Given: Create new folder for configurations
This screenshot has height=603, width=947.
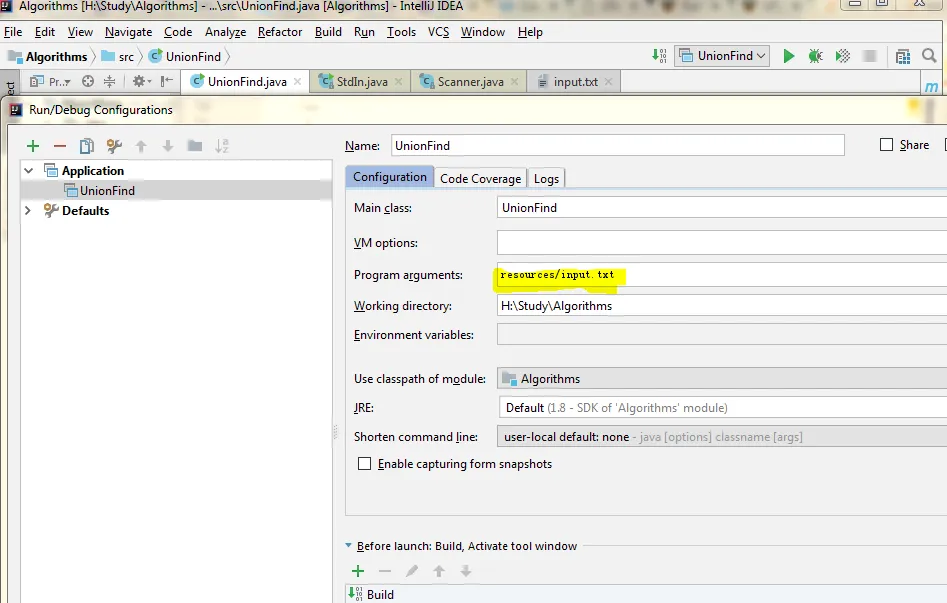Looking at the screenshot, I should tap(194, 146).
